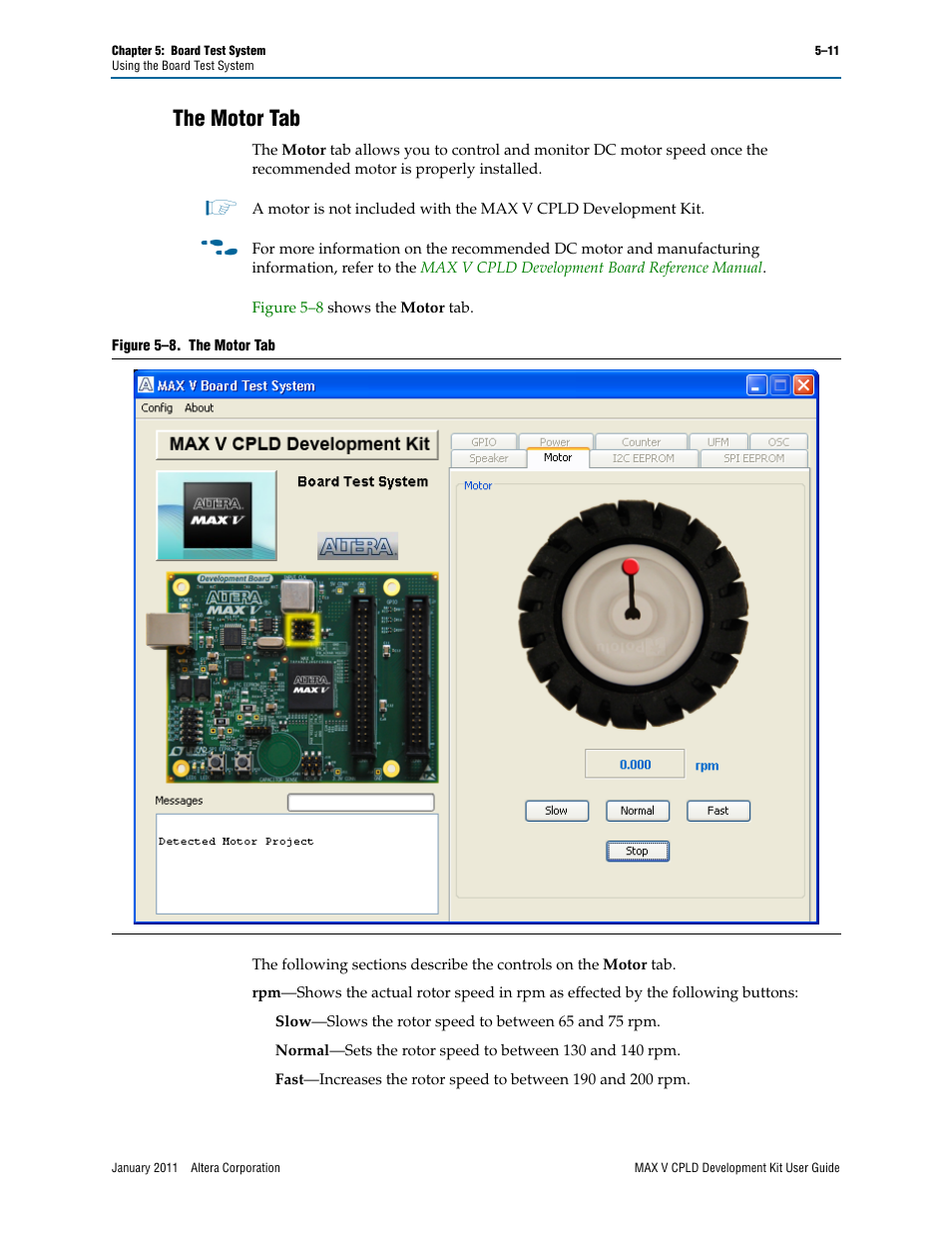The image size is (952, 1233).
Task: Switch to the OSC tab
Action: (x=778, y=442)
